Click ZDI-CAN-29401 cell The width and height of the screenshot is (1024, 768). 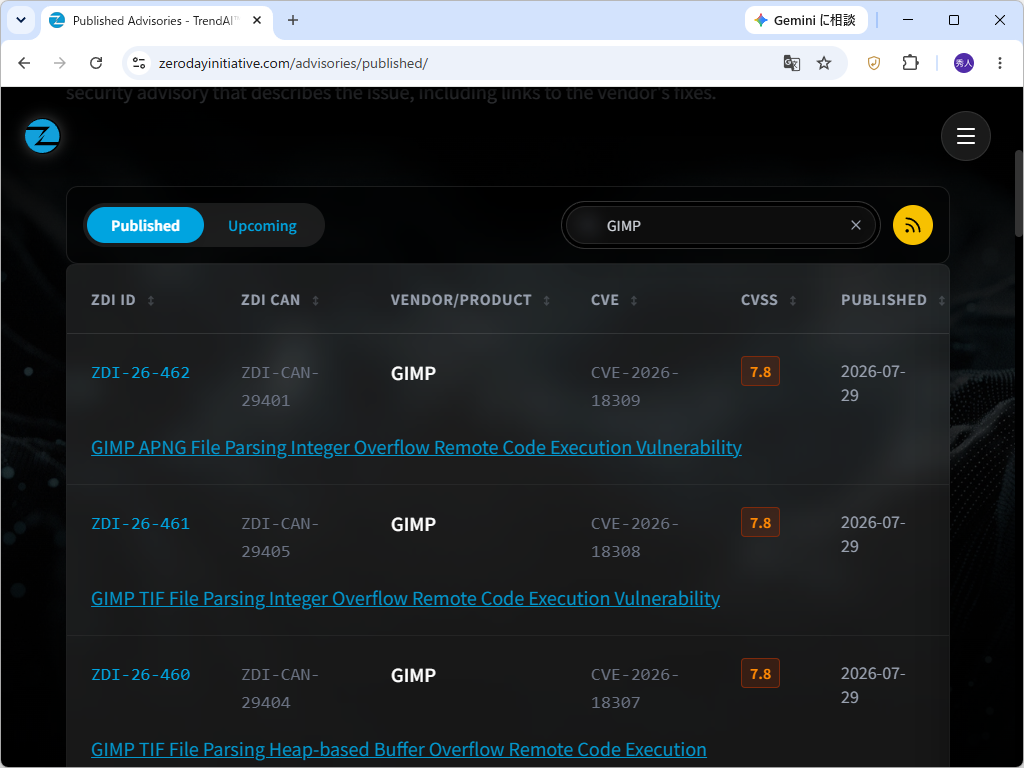[280, 386]
